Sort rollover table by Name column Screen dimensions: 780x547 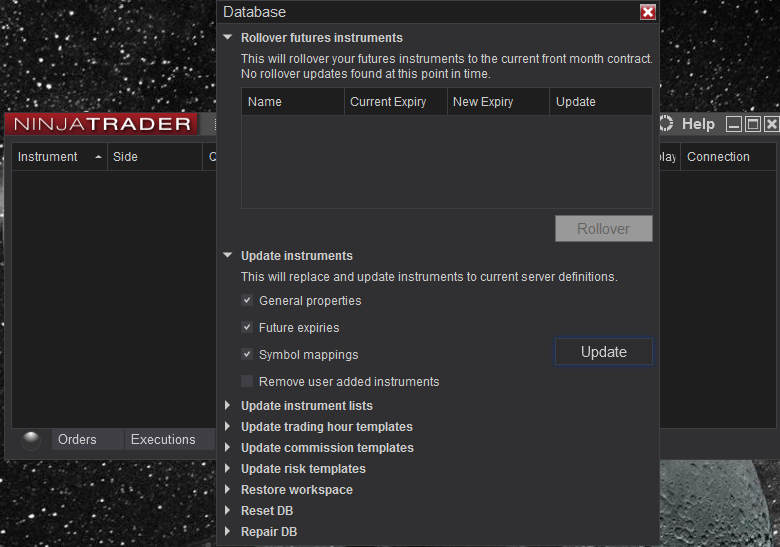point(292,101)
